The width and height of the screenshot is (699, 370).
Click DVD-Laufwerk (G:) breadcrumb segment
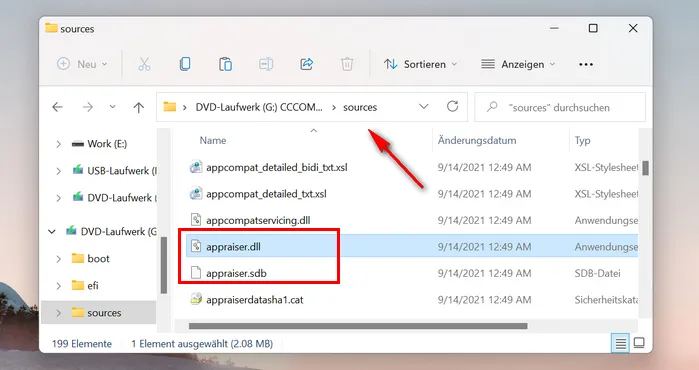259,107
